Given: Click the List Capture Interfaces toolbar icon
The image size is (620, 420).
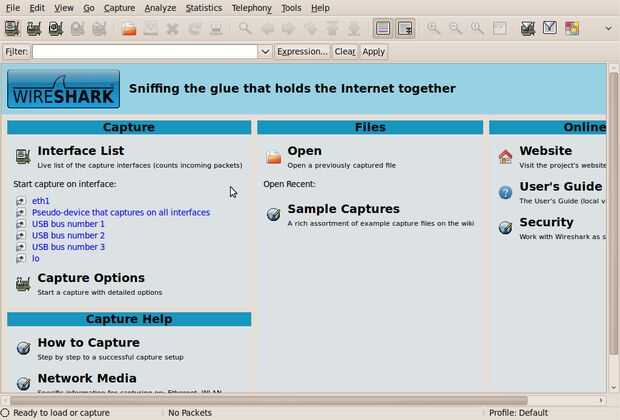Looking at the screenshot, I should pyautogui.click(x=12, y=28).
